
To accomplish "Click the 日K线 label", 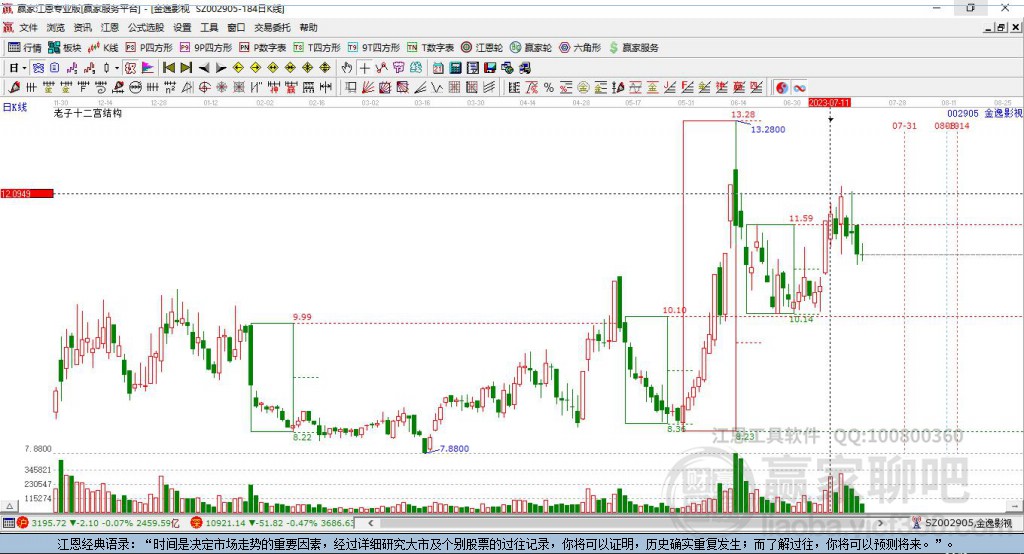I will pos(15,108).
